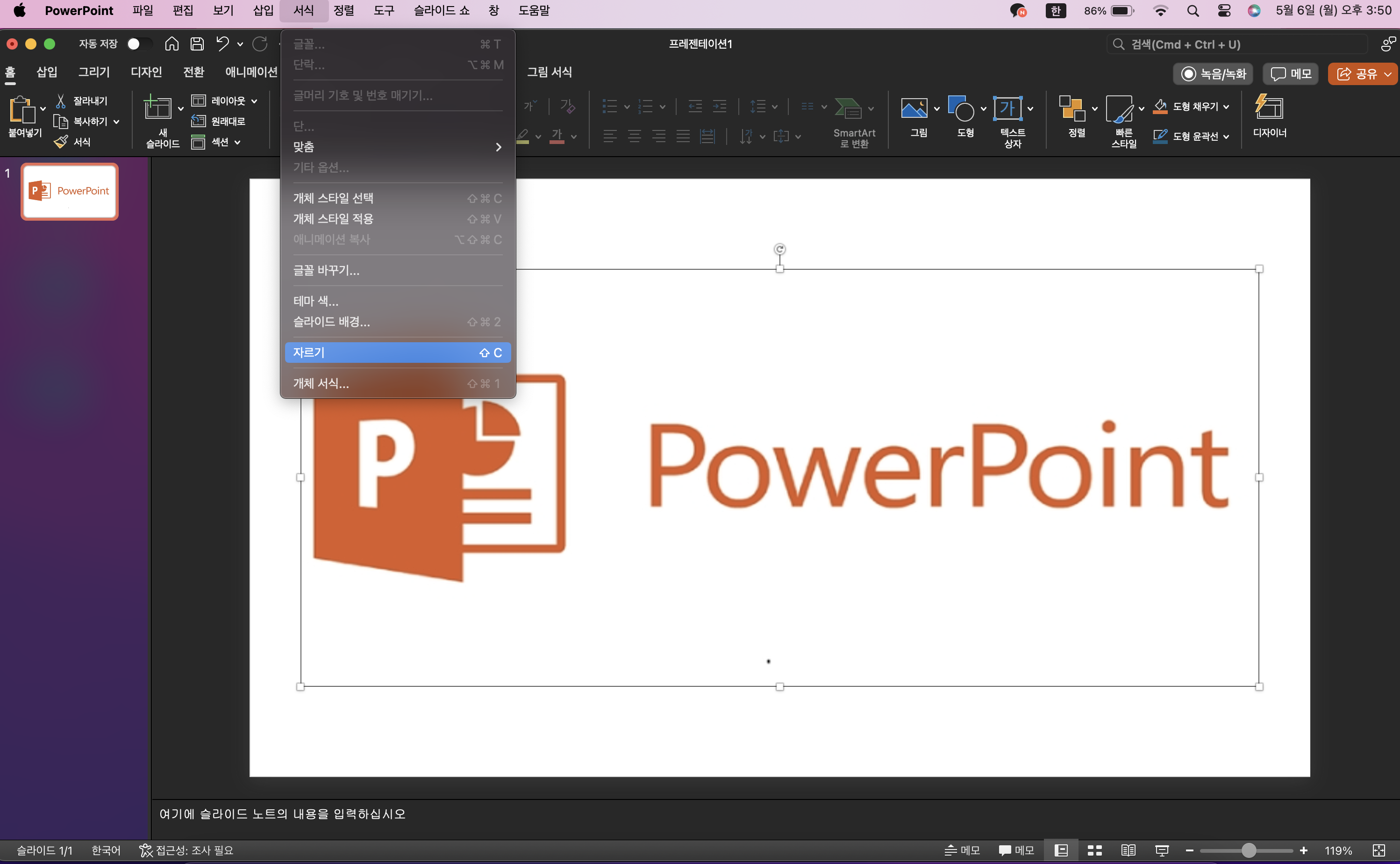Click the Comments (메모) button in ribbon

pos(1291,74)
